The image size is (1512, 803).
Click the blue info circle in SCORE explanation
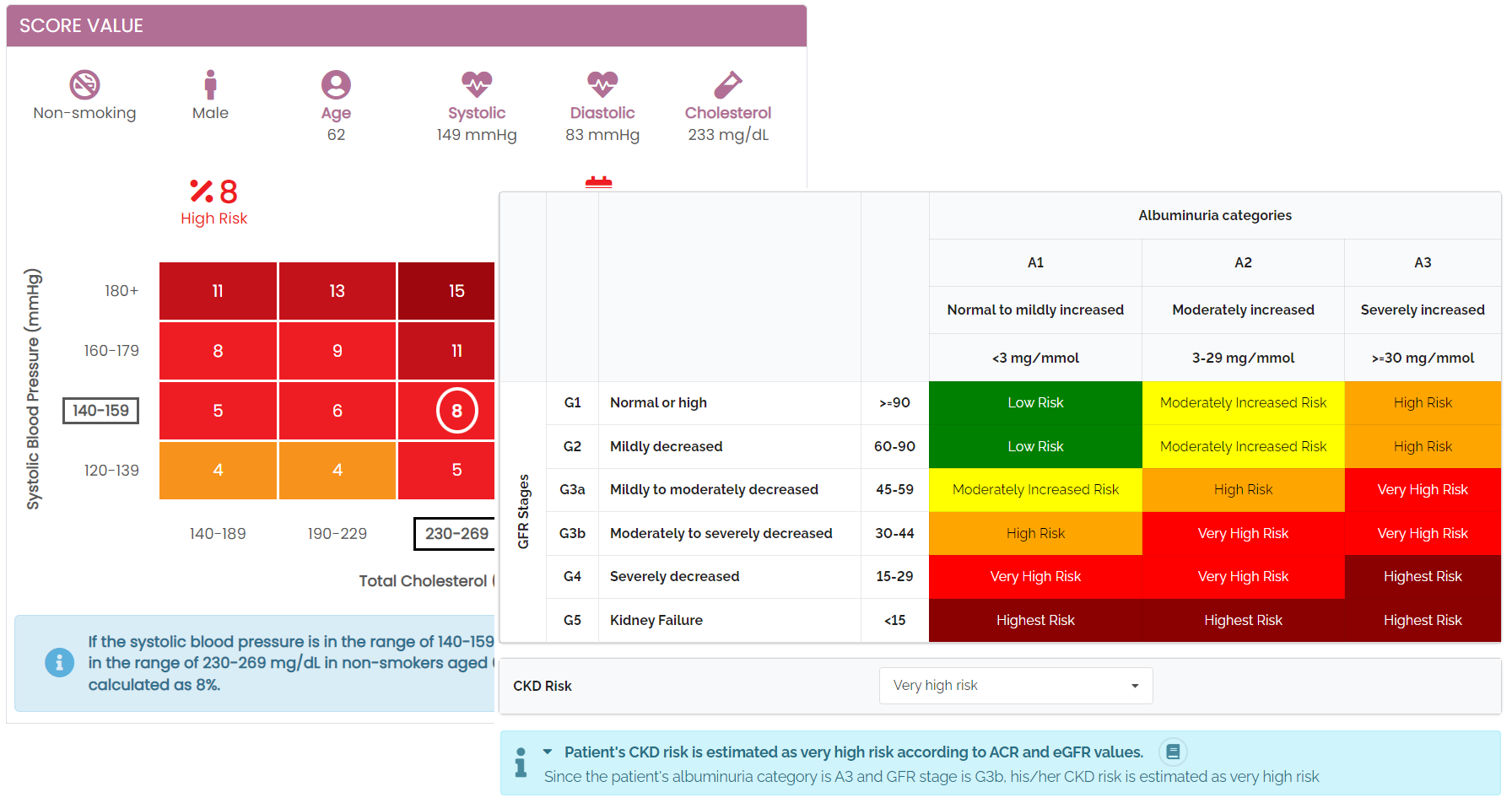pos(59,663)
